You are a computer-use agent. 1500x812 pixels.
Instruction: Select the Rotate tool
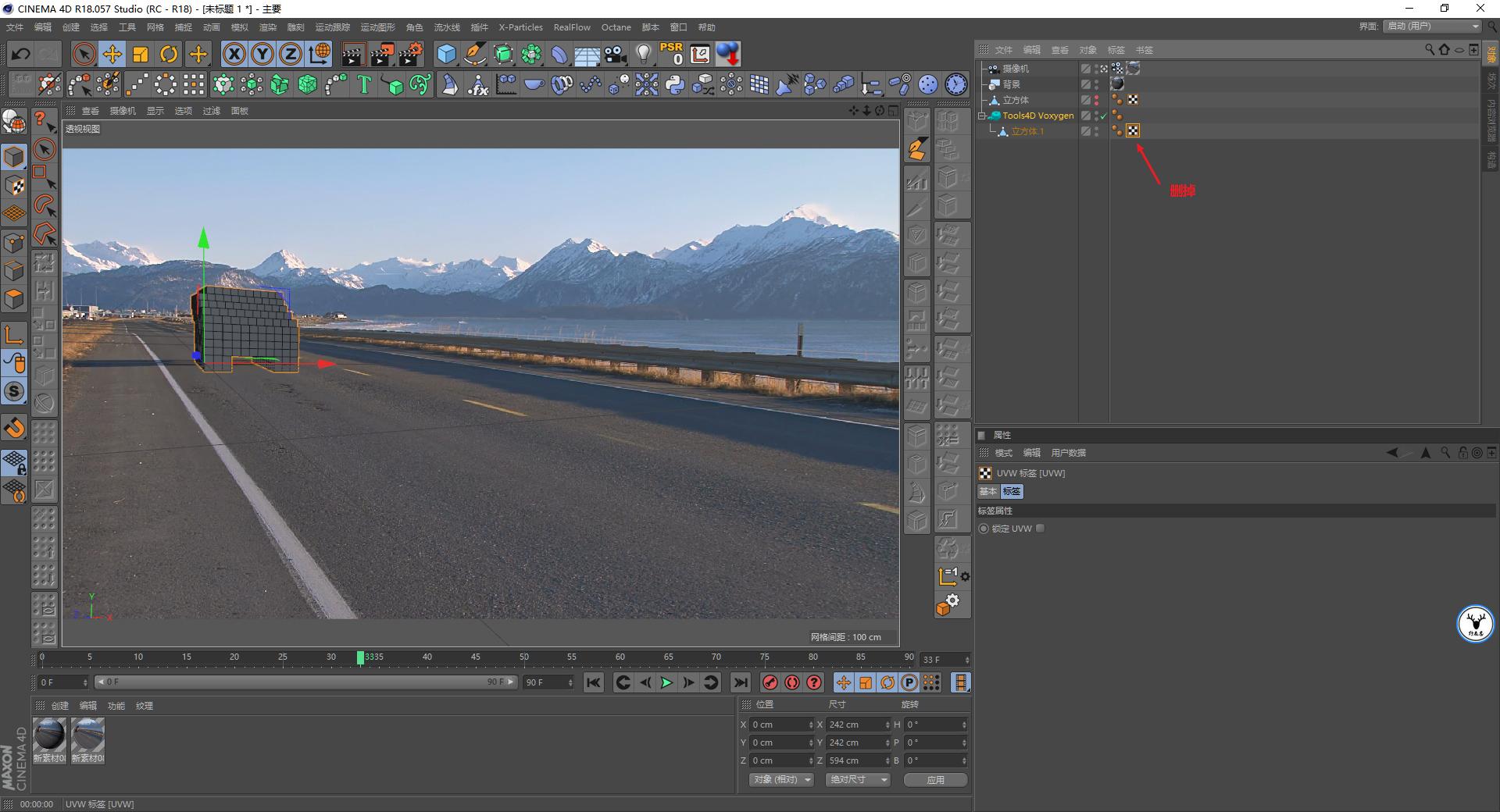click(x=169, y=54)
